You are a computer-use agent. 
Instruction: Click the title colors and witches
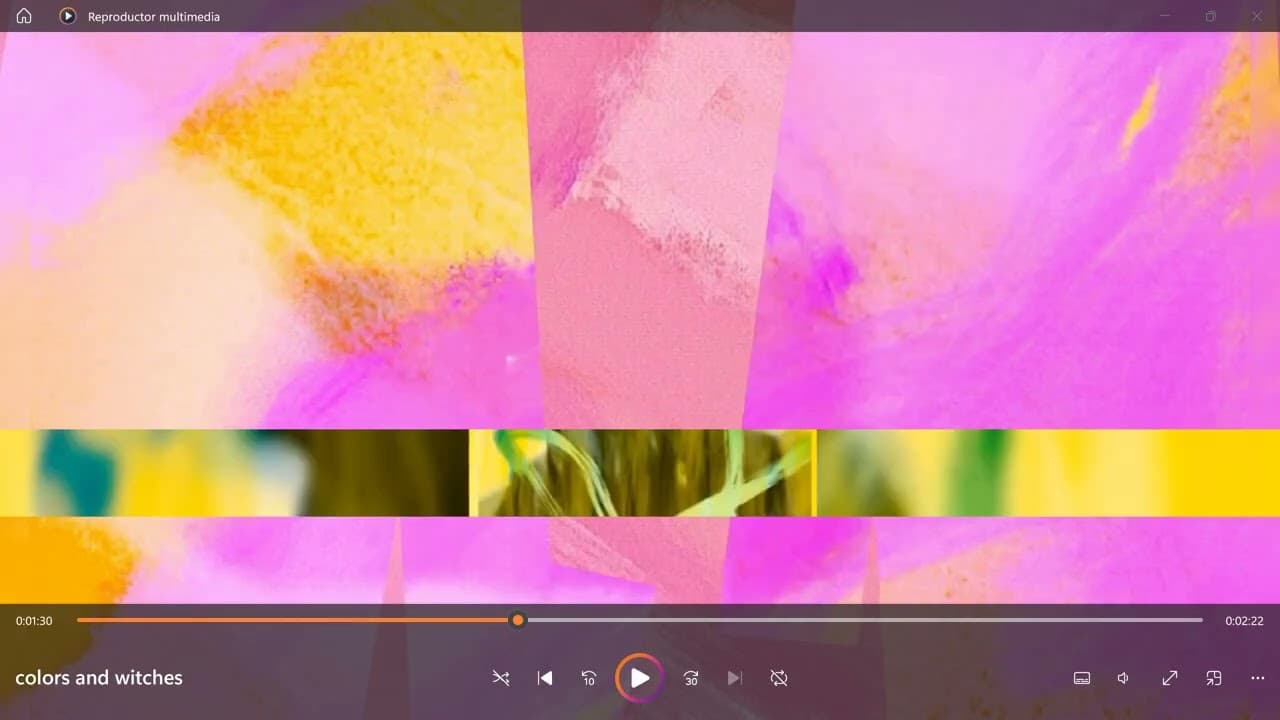point(99,677)
